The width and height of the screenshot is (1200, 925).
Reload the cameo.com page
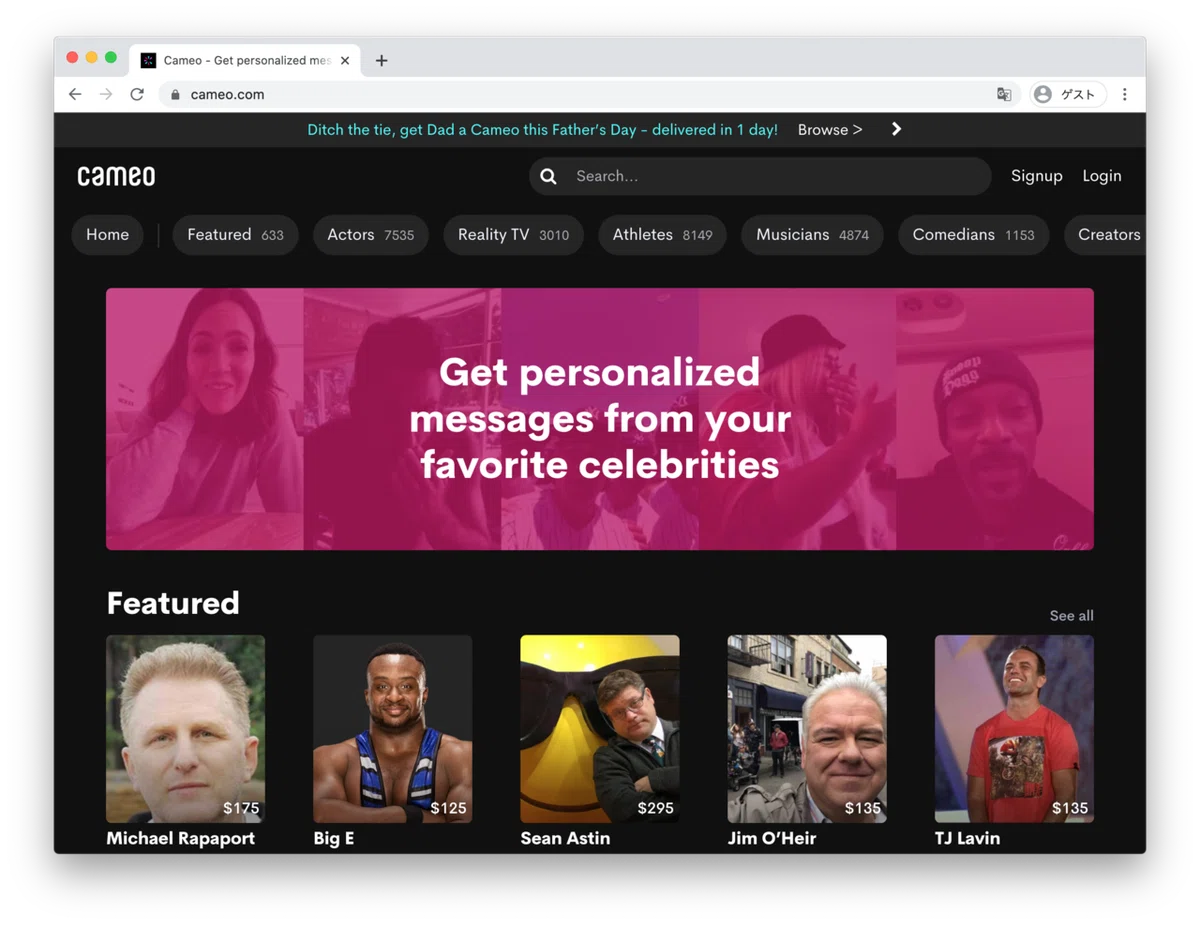point(137,94)
